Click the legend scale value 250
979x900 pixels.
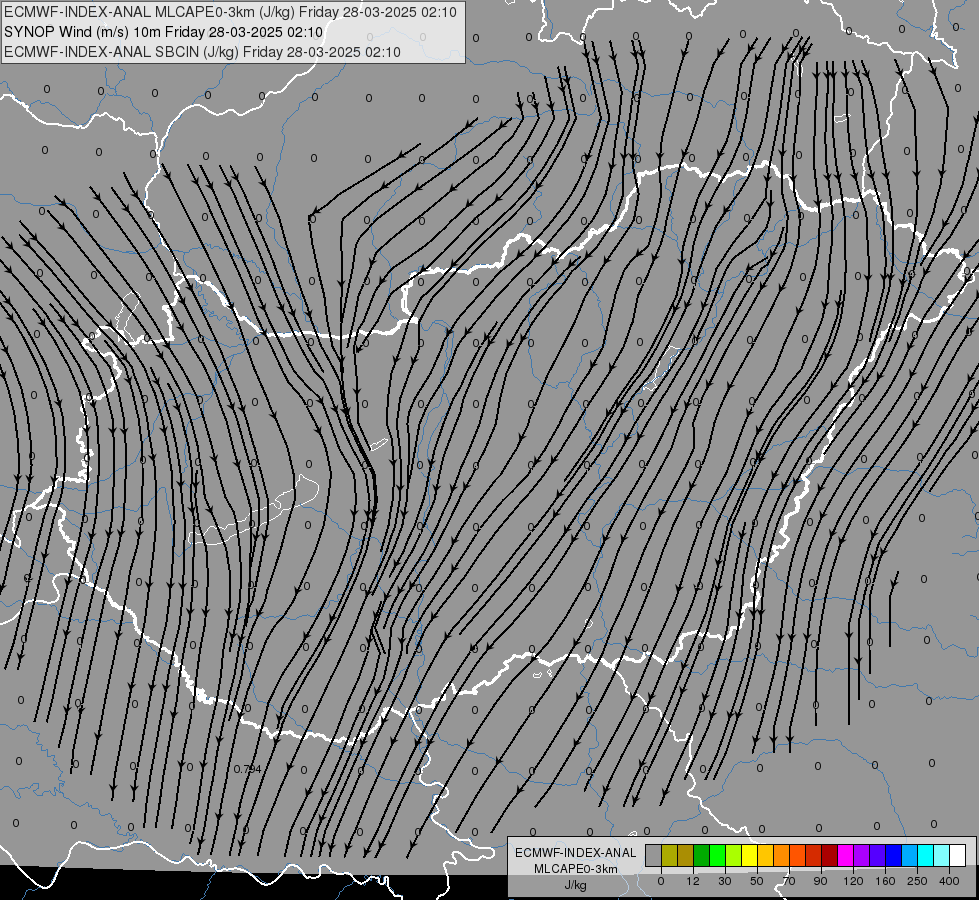917,881
